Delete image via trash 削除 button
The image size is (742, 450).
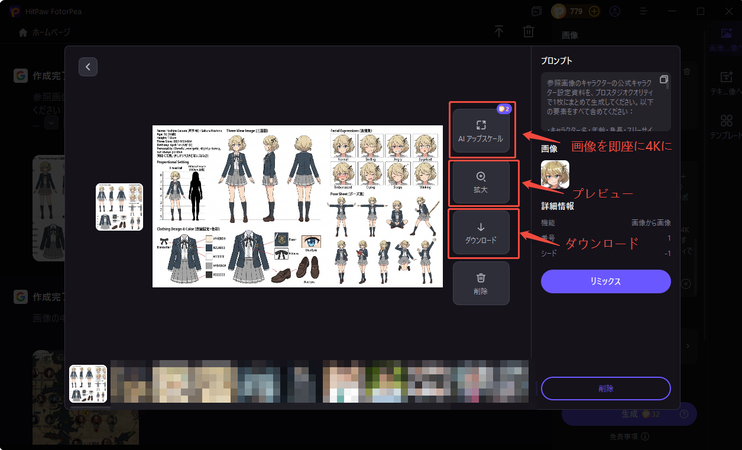481,283
